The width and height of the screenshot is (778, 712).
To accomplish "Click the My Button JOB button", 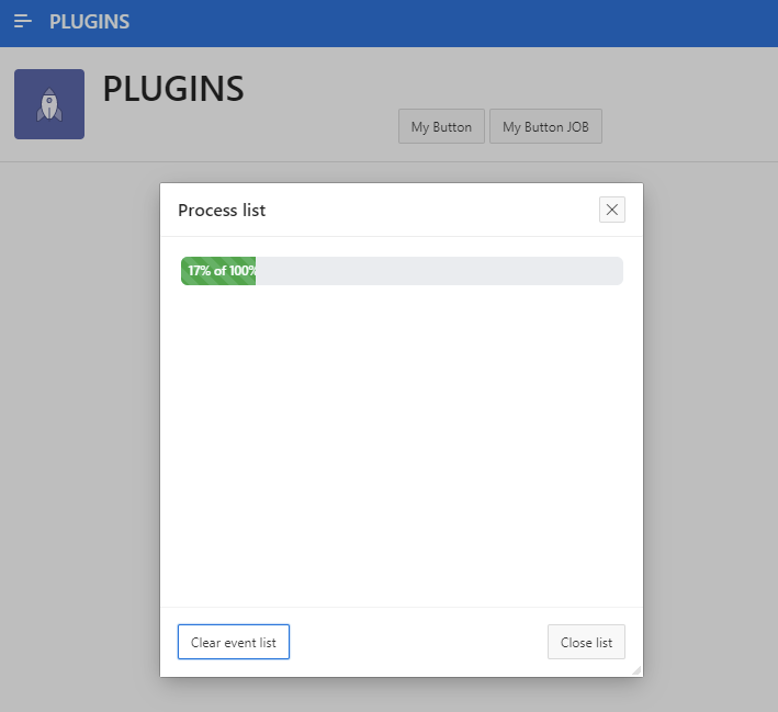I will pyautogui.click(x=545, y=127).
